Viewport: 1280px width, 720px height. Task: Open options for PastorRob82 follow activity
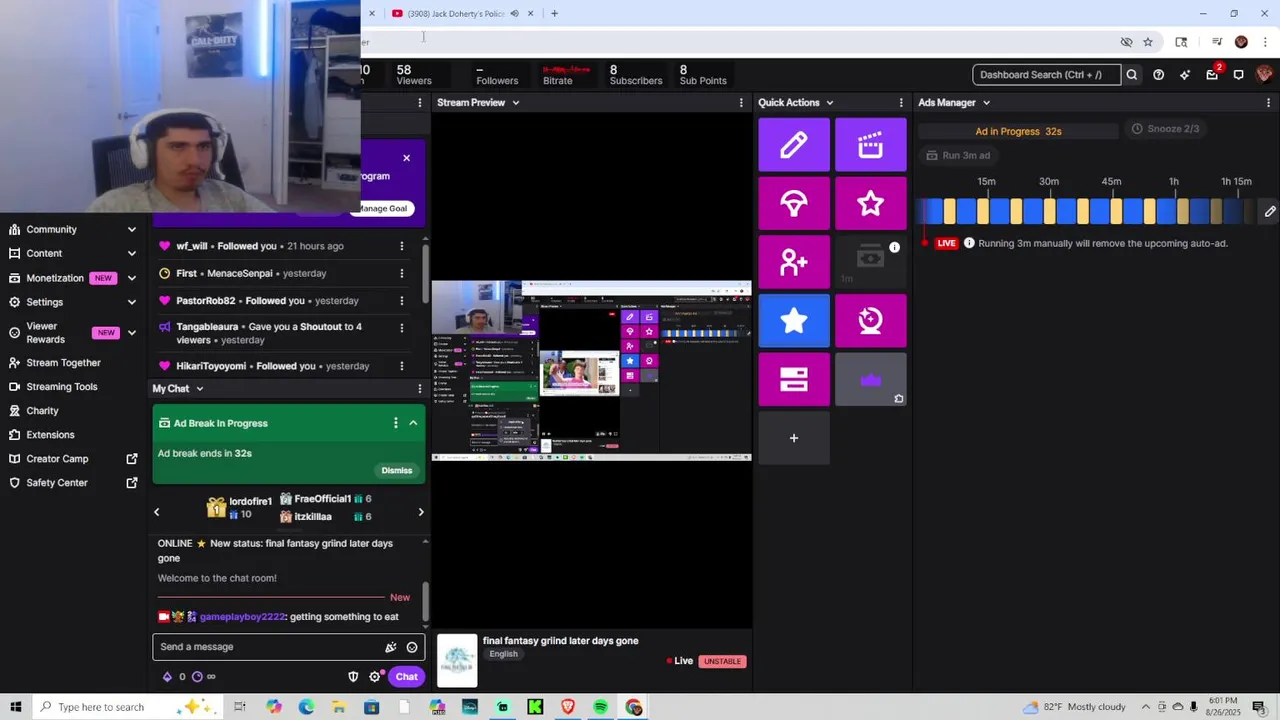coord(402,301)
